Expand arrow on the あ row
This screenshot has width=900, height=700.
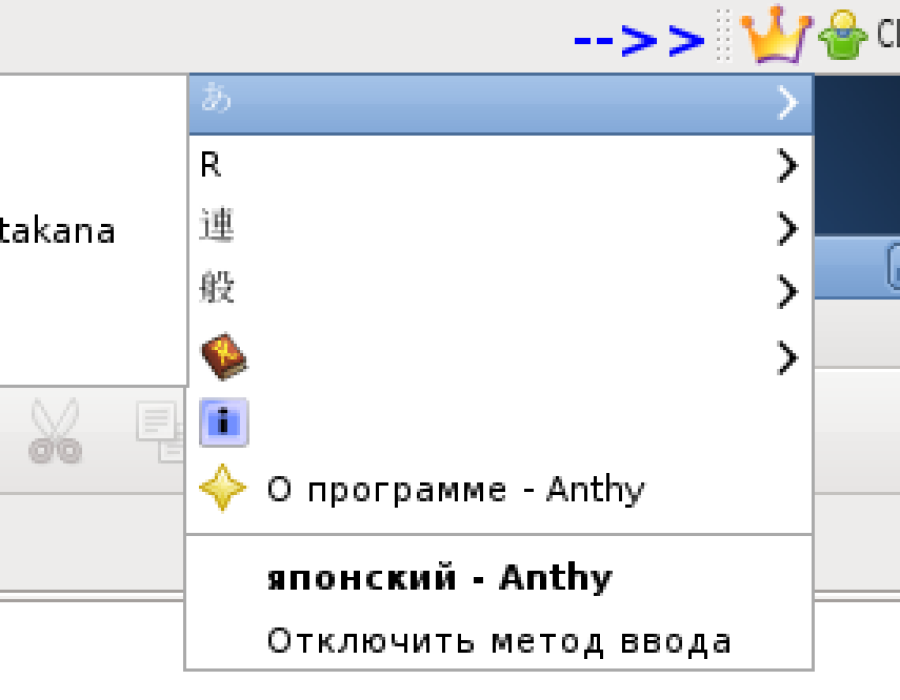coord(788,103)
